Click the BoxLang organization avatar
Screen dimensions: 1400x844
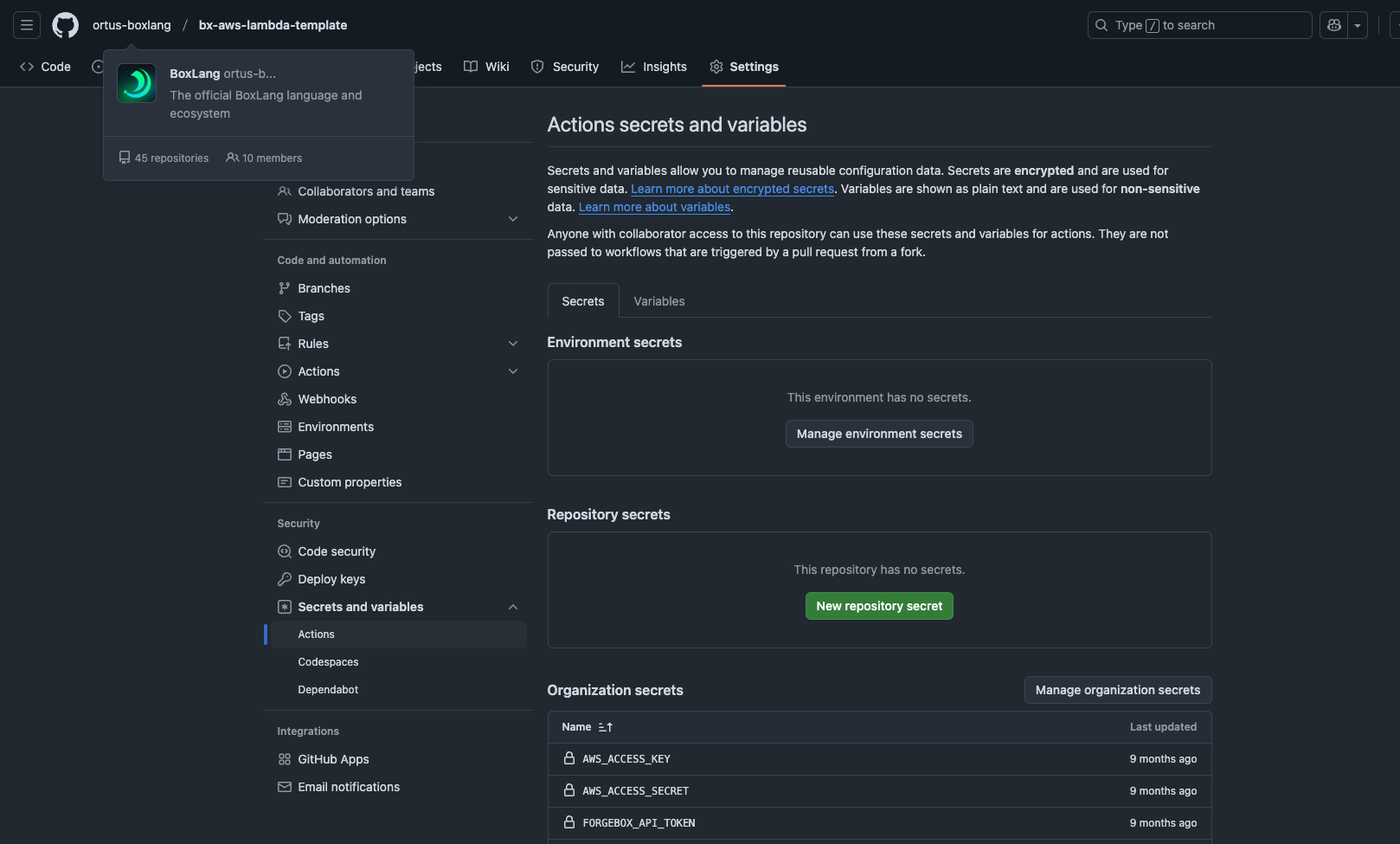point(137,83)
